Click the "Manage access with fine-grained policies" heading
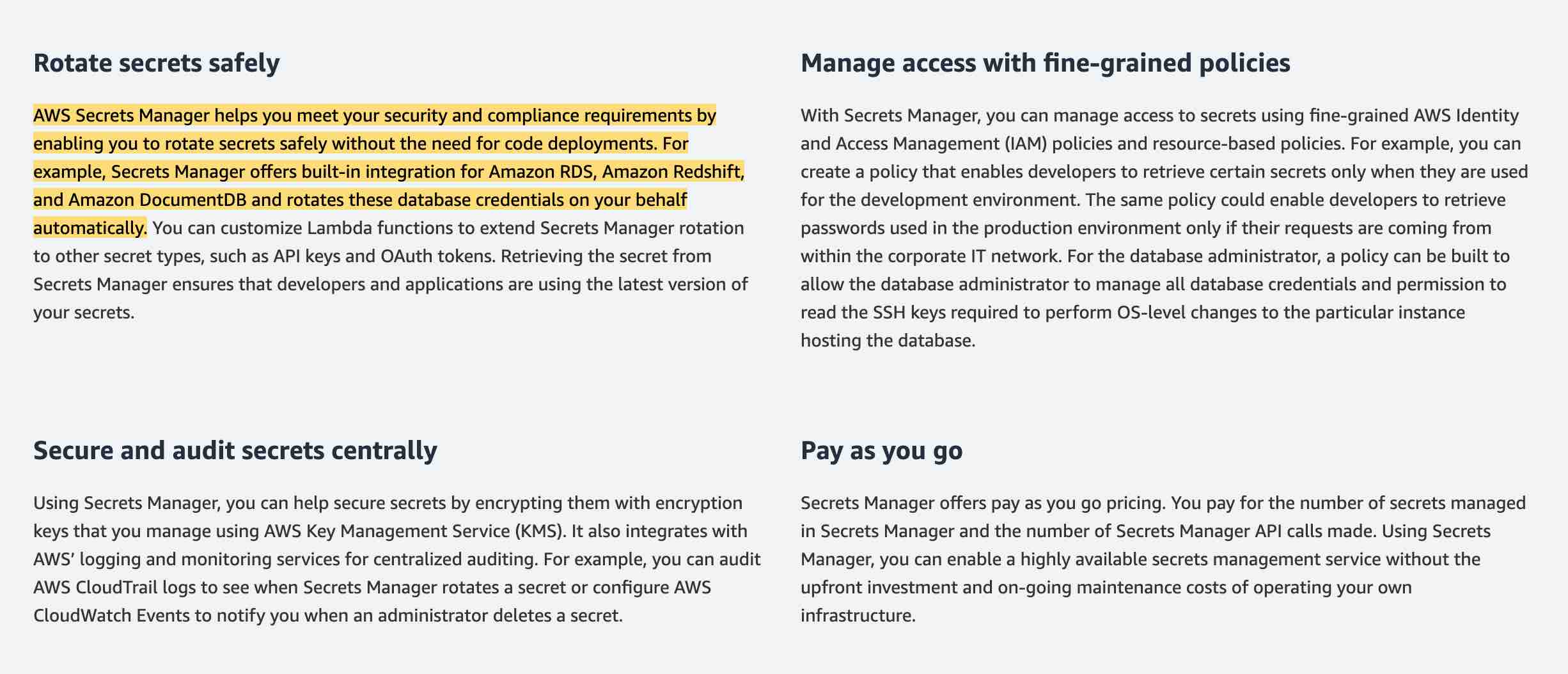The image size is (1568, 674). 1045,63
